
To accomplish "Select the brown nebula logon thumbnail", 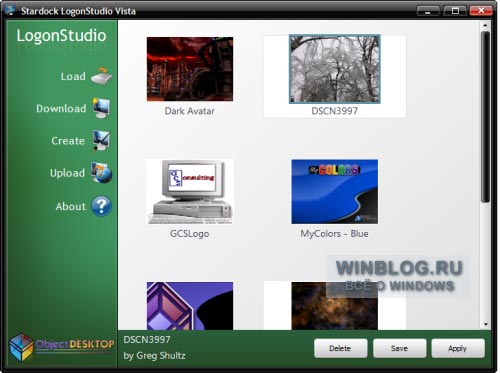I will point(335,306).
